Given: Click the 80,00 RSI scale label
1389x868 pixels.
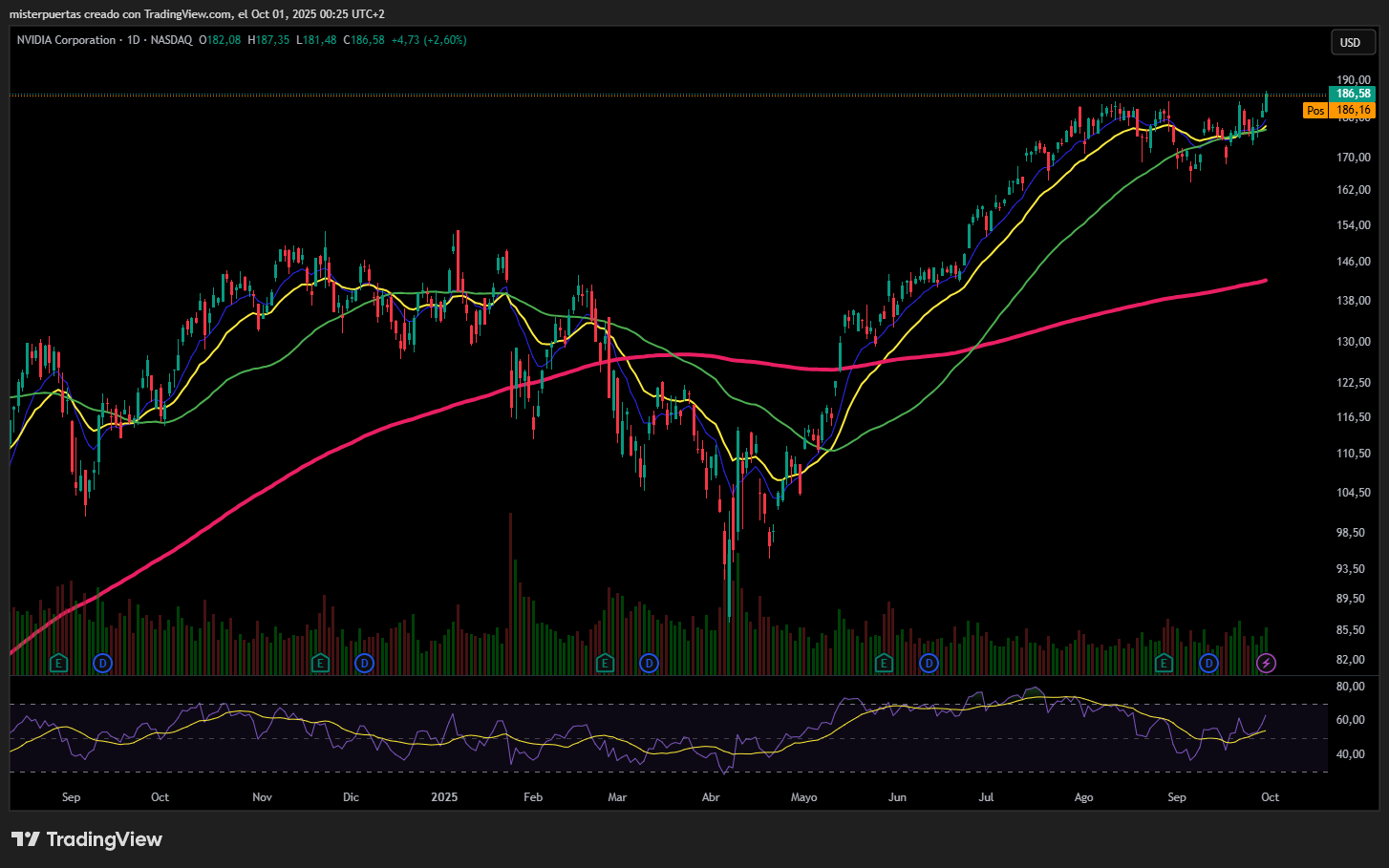Looking at the screenshot, I should [x=1350, y=687].
